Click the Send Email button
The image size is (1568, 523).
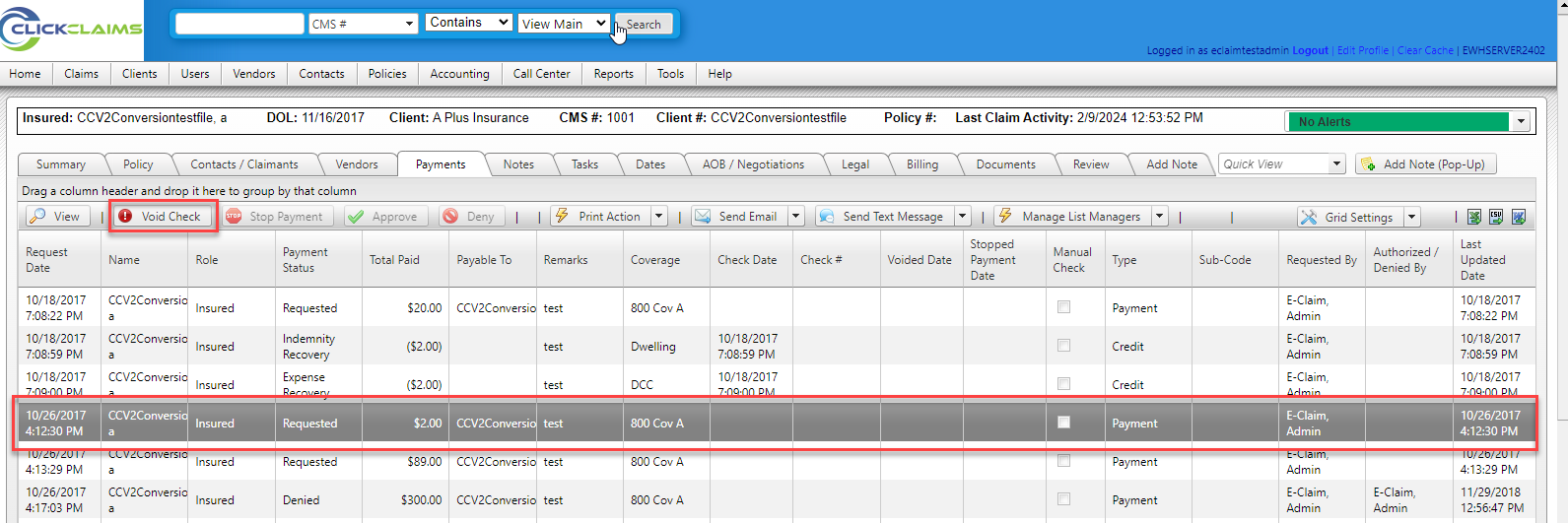[738, 217]
